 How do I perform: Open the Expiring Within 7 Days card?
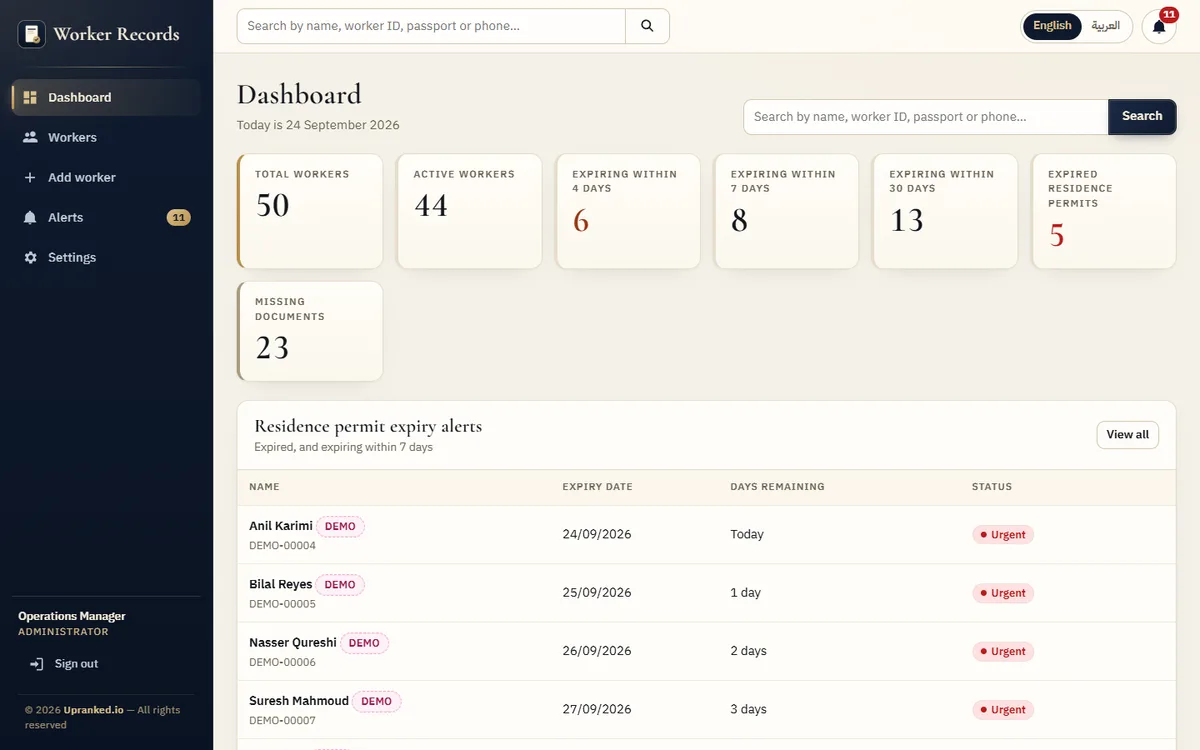click(786, 211)
